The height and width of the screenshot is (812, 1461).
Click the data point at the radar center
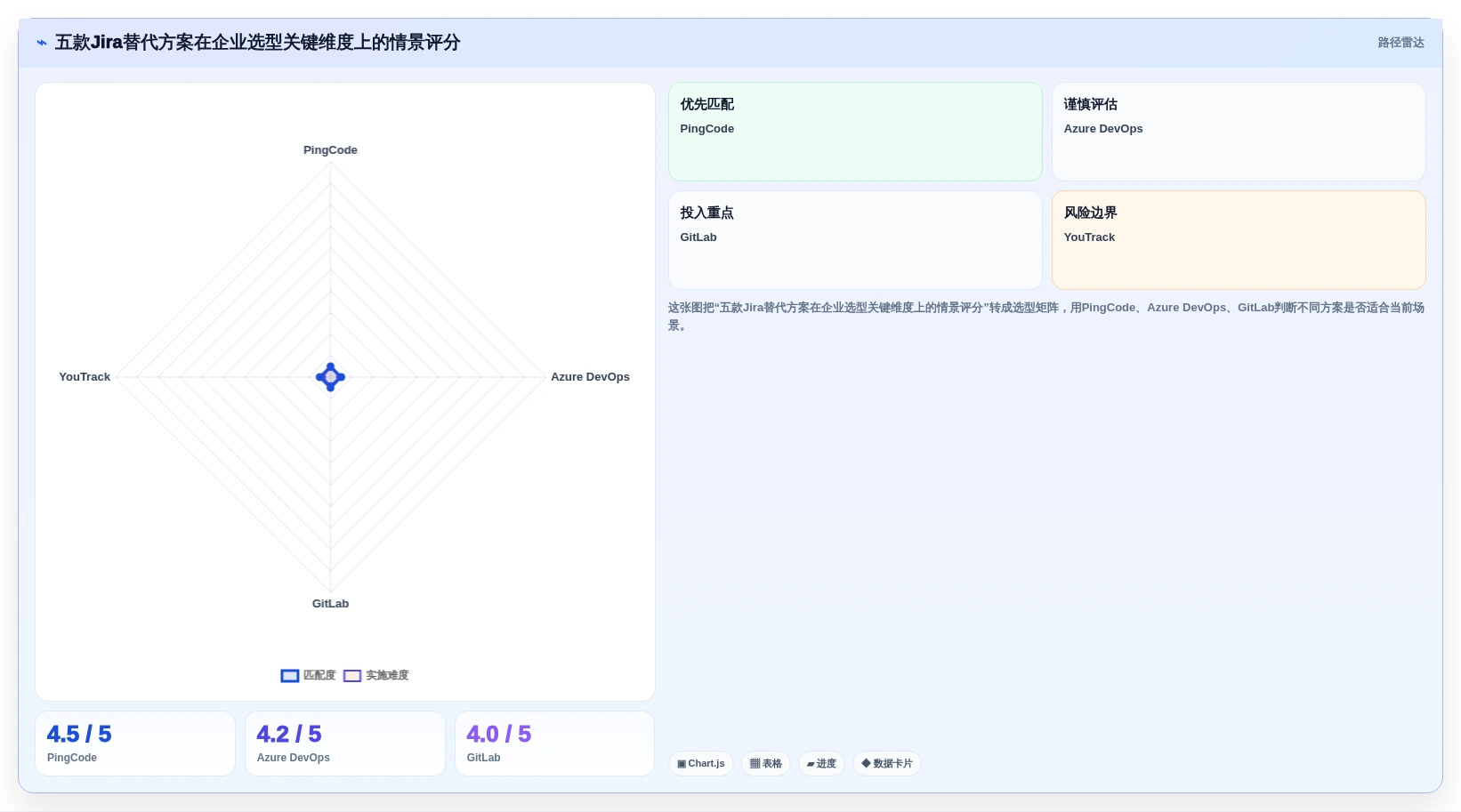tap(330, 377)
